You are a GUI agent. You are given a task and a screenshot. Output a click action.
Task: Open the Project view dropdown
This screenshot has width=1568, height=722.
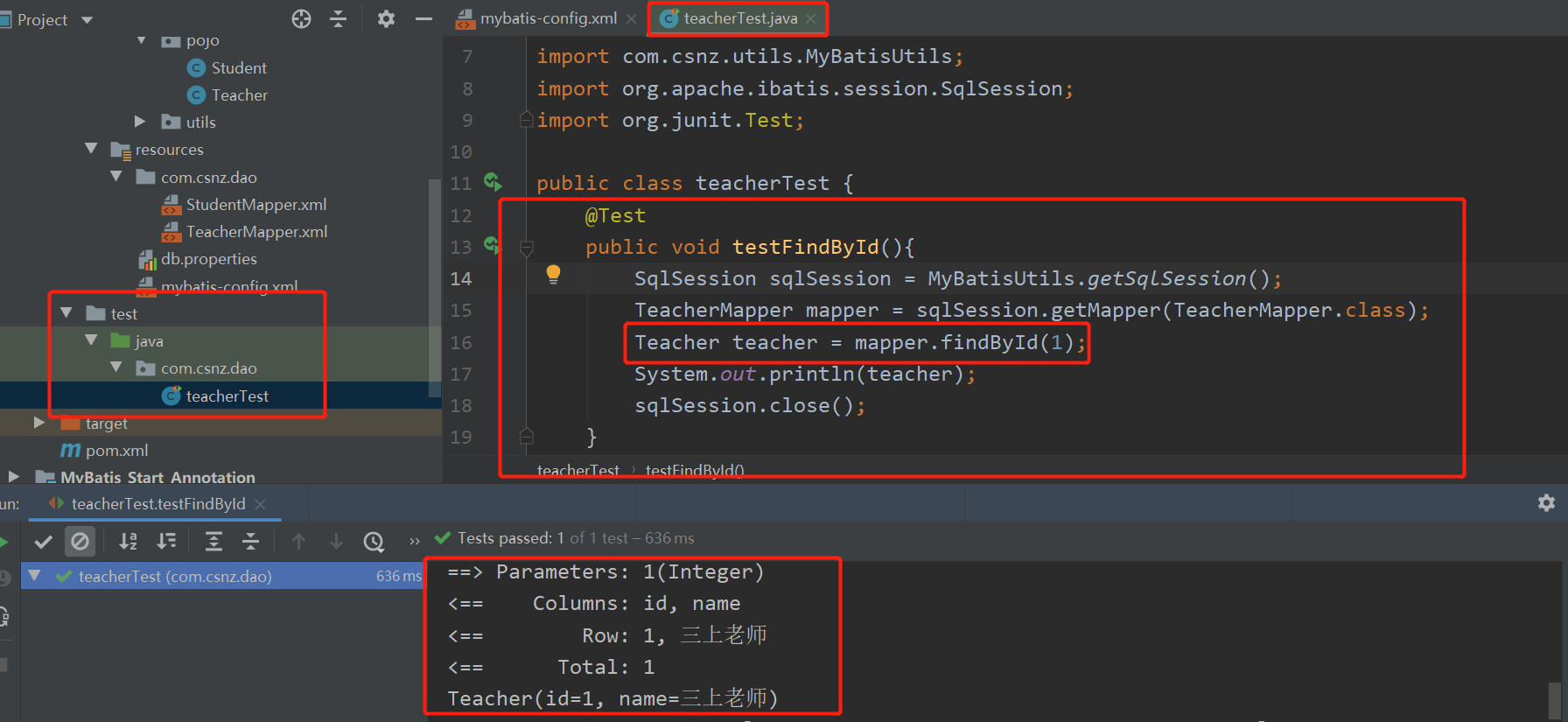87,20
